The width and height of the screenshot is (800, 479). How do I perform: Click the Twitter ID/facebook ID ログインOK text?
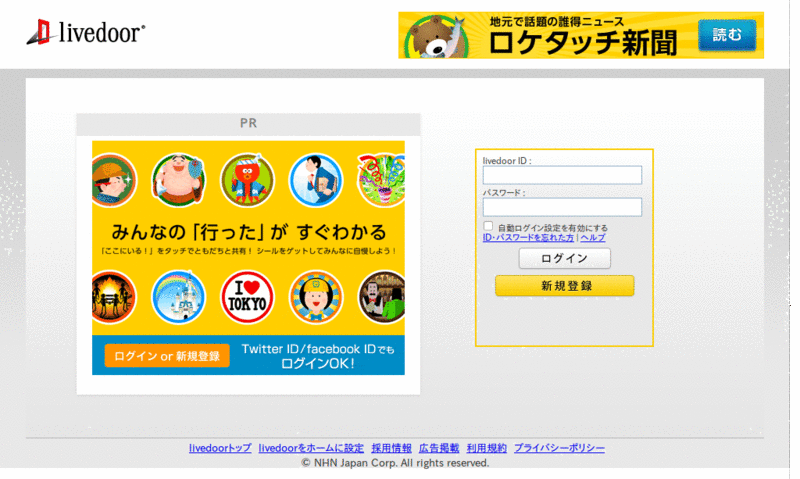coord(318,356)
